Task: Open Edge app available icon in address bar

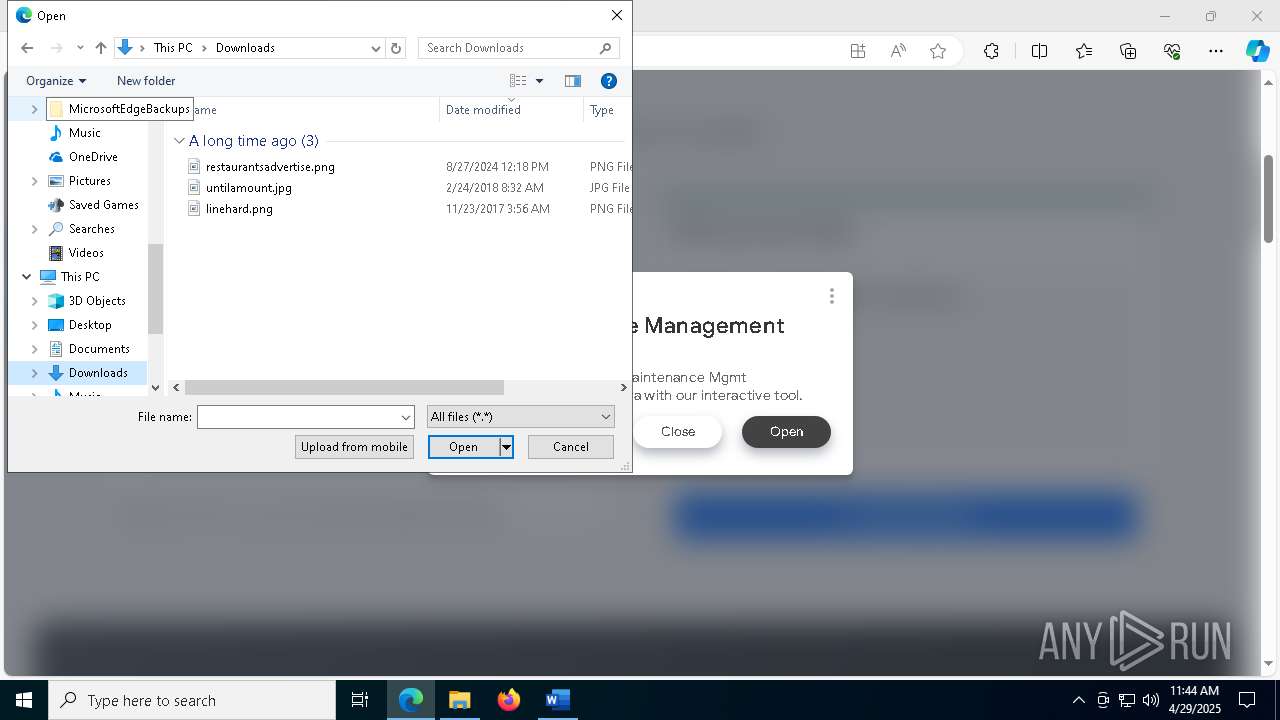Action: [858, 51]
